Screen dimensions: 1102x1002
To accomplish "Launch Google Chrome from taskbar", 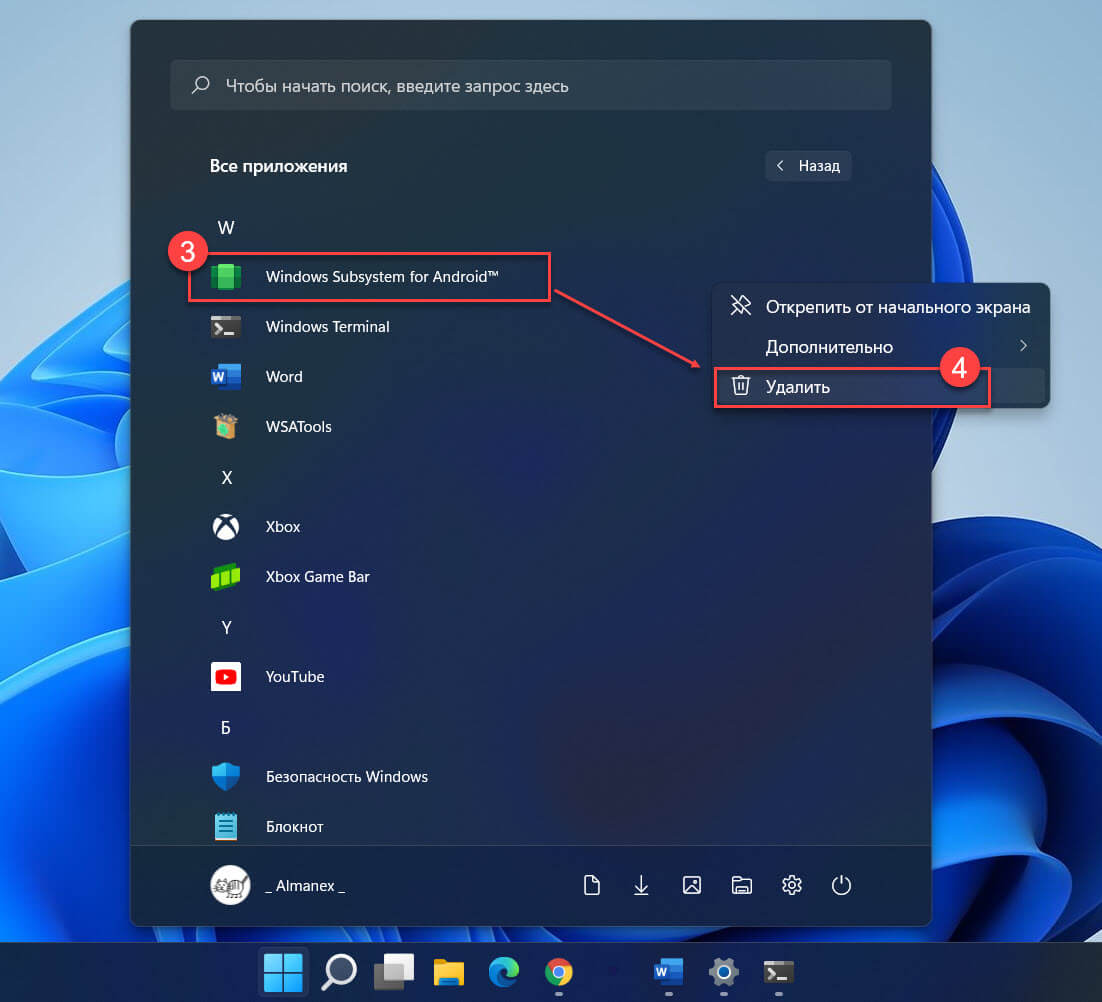I will pos(559,972).
